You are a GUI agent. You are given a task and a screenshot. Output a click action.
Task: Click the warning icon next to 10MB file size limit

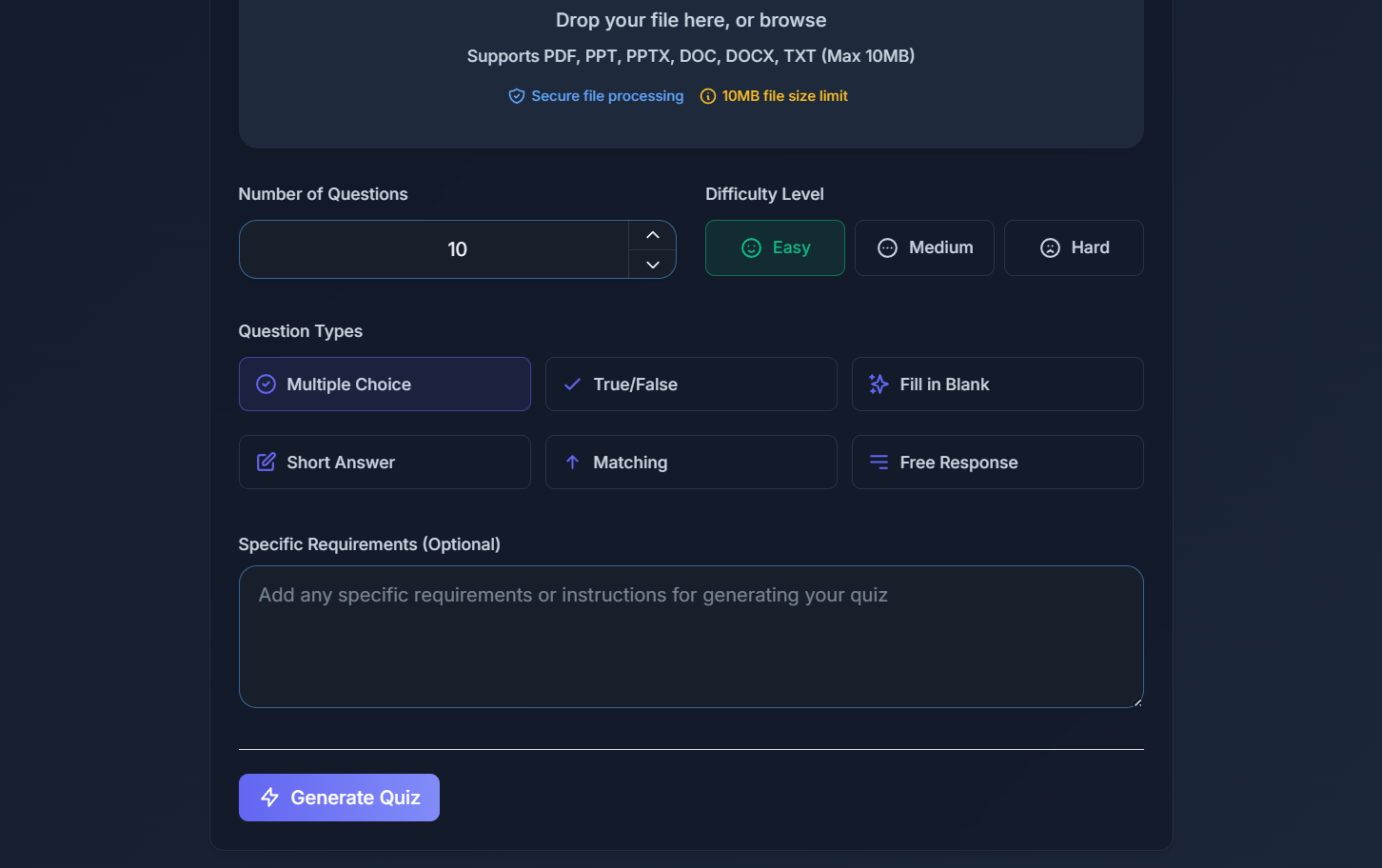click(706, 95)
